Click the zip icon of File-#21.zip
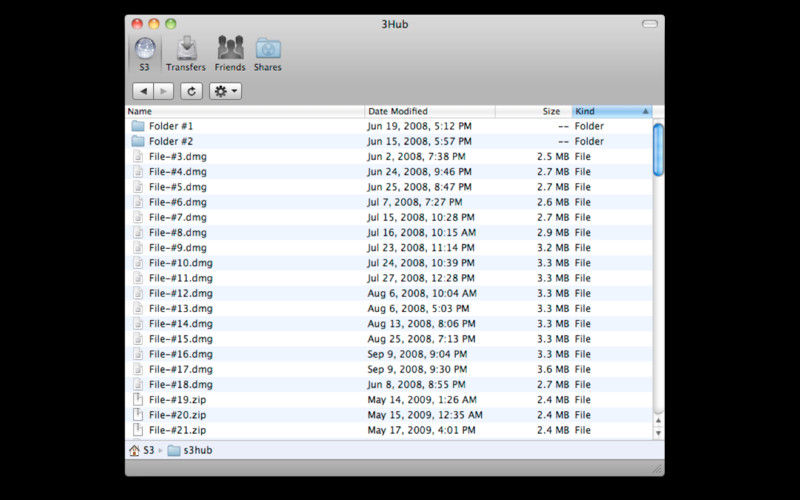 coord(138,430)
